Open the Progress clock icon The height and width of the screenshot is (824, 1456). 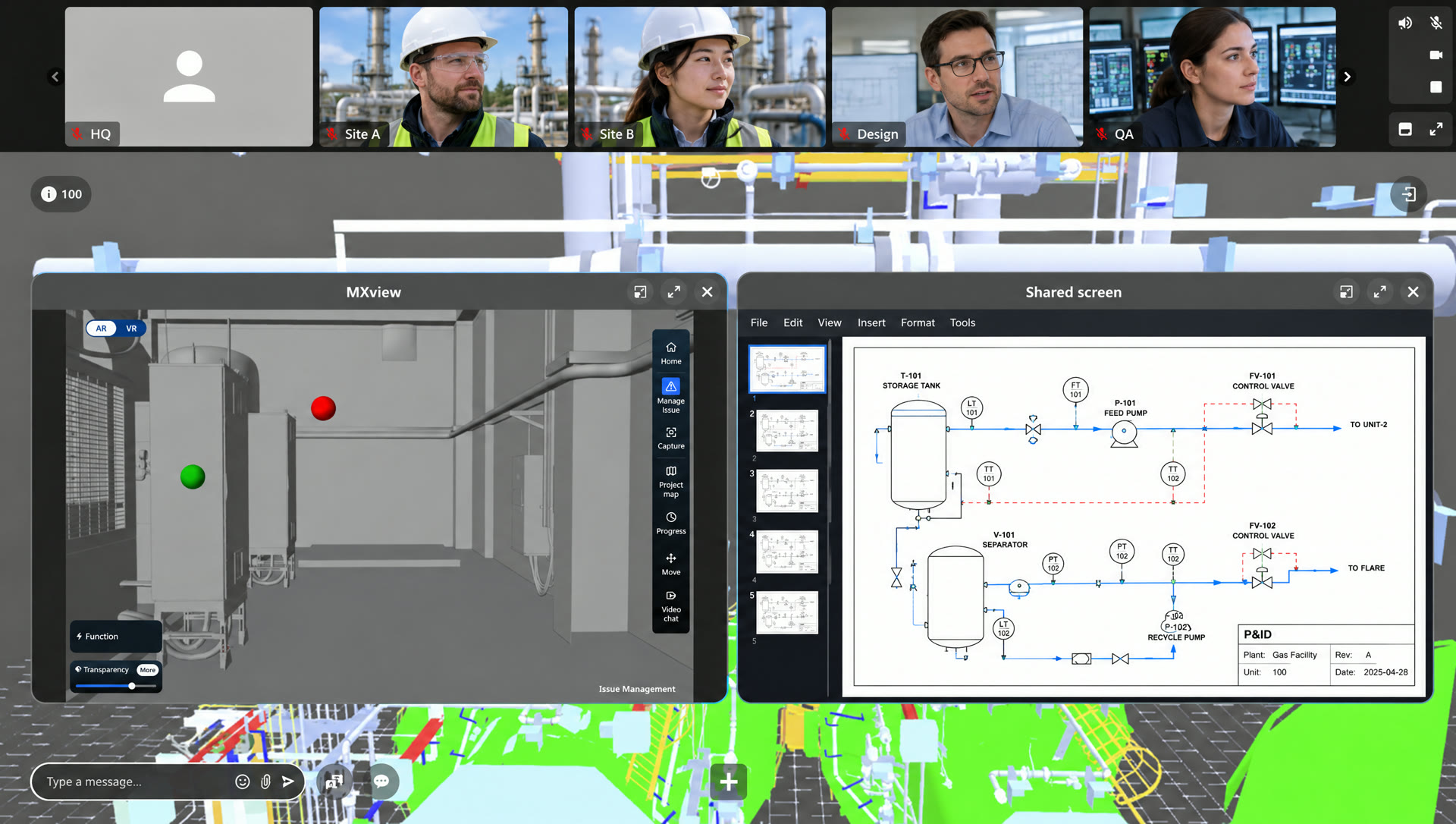tap(670, 517)
